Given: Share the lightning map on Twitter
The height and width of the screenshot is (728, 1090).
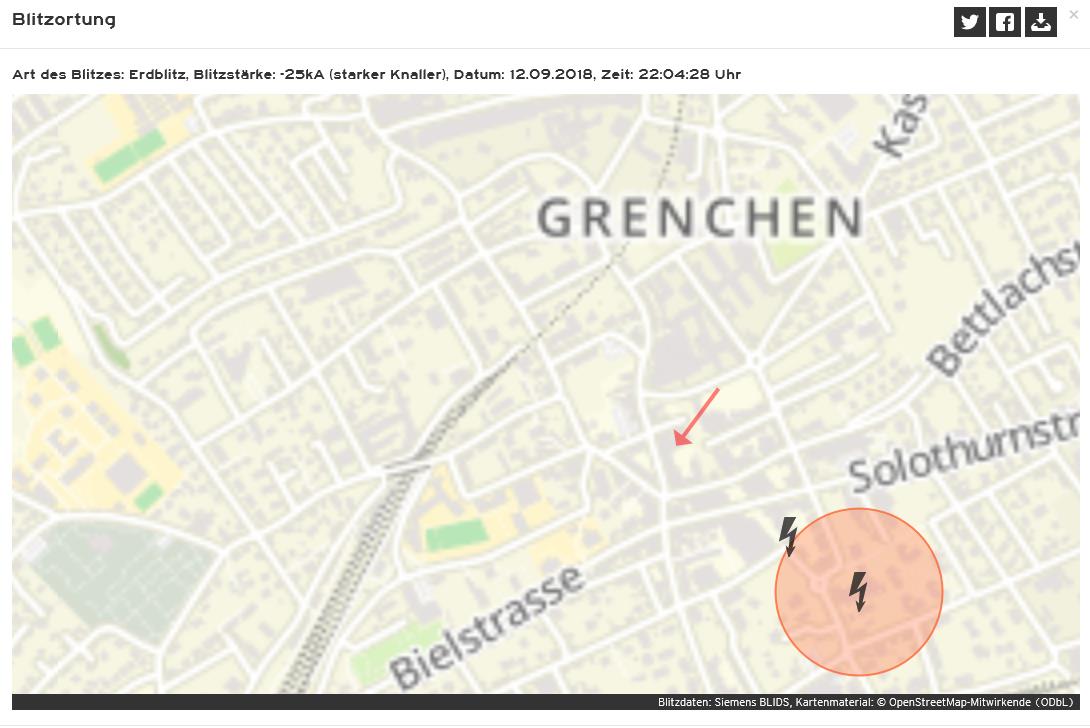Looking at the screenshot, I should pyautogui.click(x=969, y=22).
